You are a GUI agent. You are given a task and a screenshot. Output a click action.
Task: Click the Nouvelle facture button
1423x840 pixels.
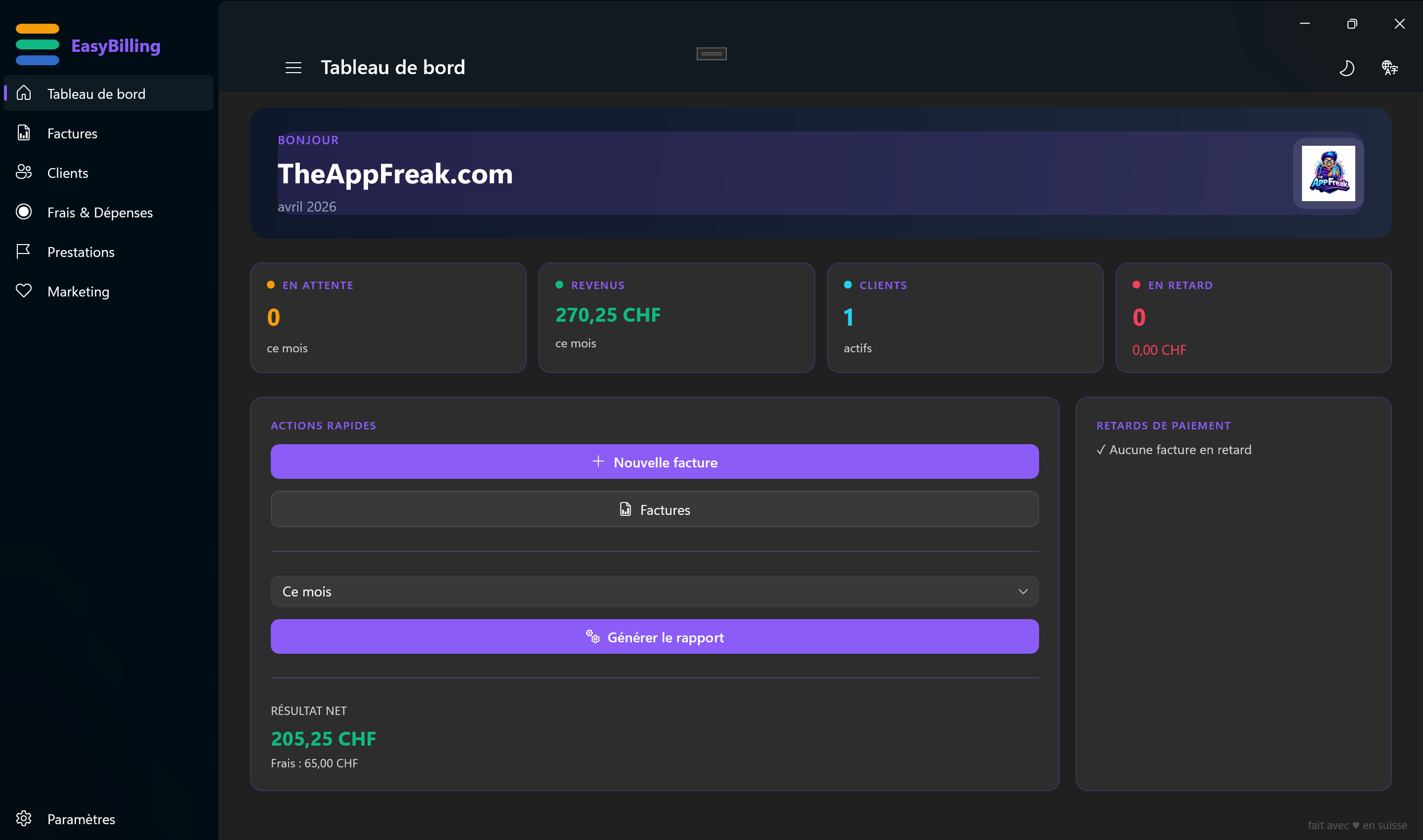pos(654,462)
